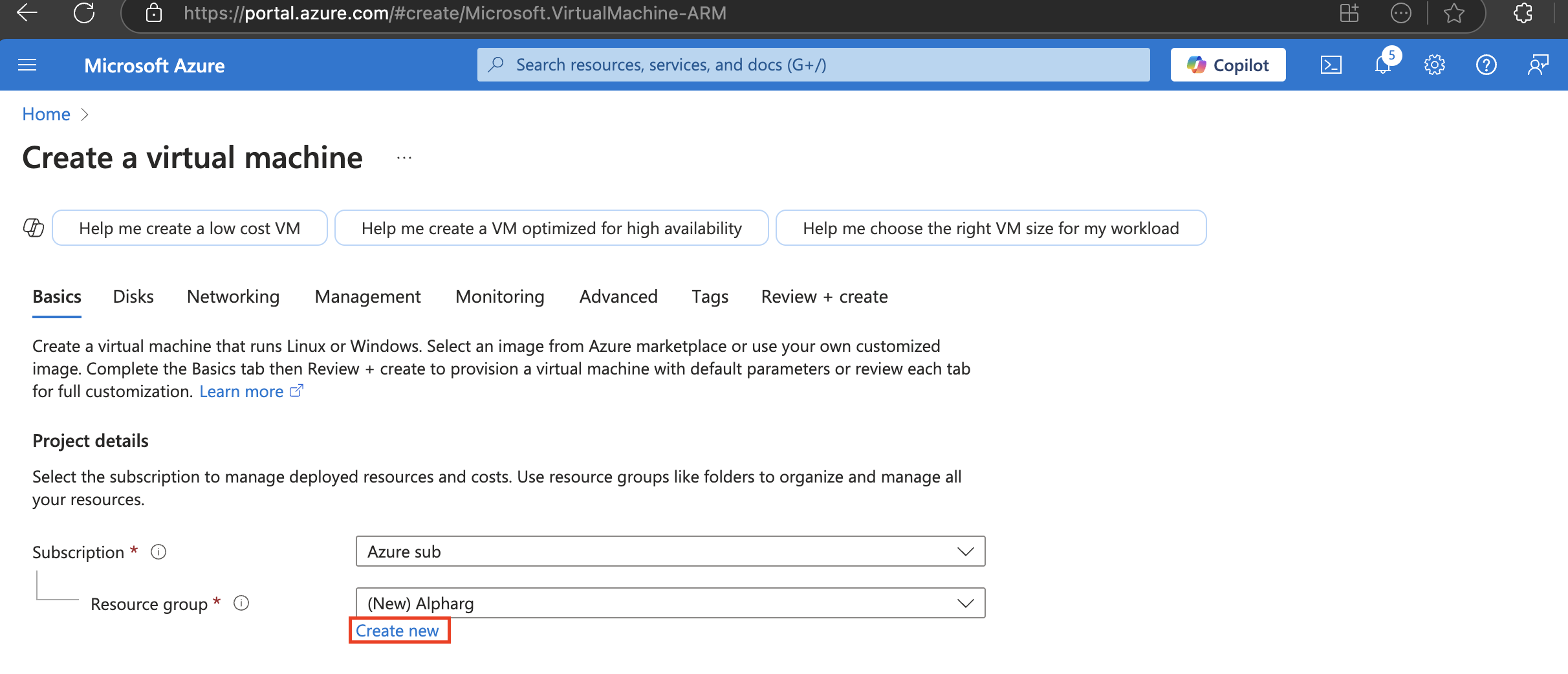The image size is (1568, 674).
Task: Click the Create a virtual machine title
Action: pyautogui.click(x=193, y=158)
